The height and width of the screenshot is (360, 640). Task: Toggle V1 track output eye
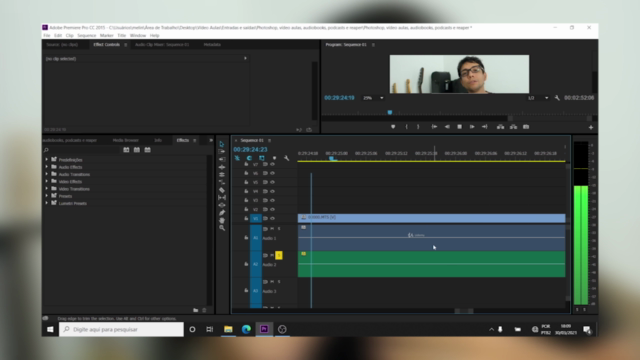pyautogui.click(x=272, y=218)
